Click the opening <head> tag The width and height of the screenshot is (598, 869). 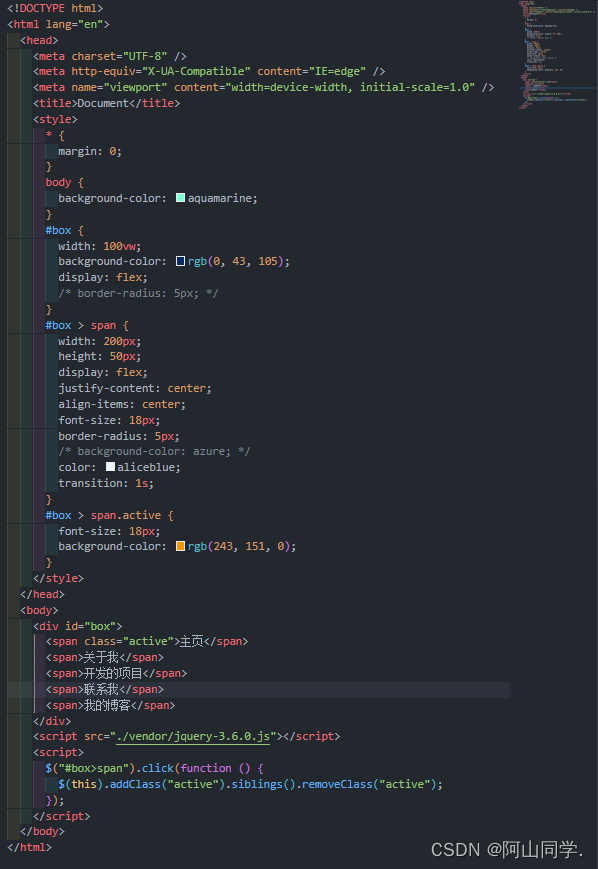pos(39,40)
